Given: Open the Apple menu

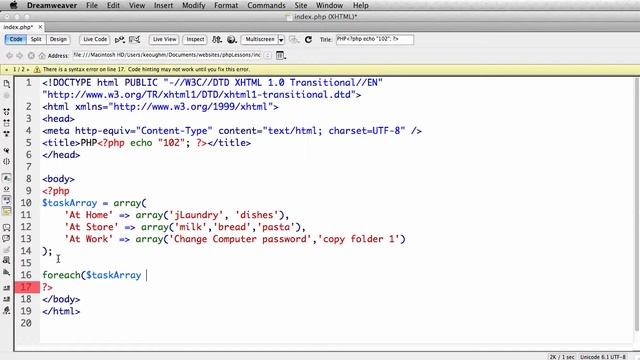Looking at the screenshot, I should click(13, 5).
